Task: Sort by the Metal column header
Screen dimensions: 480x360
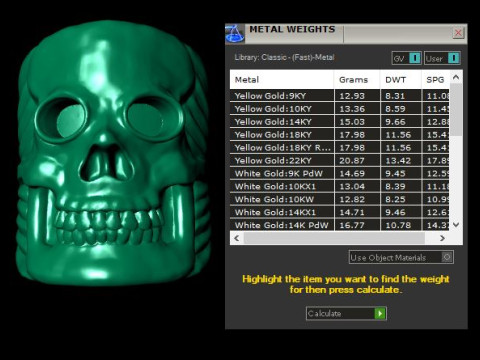Action: (282, 80)
